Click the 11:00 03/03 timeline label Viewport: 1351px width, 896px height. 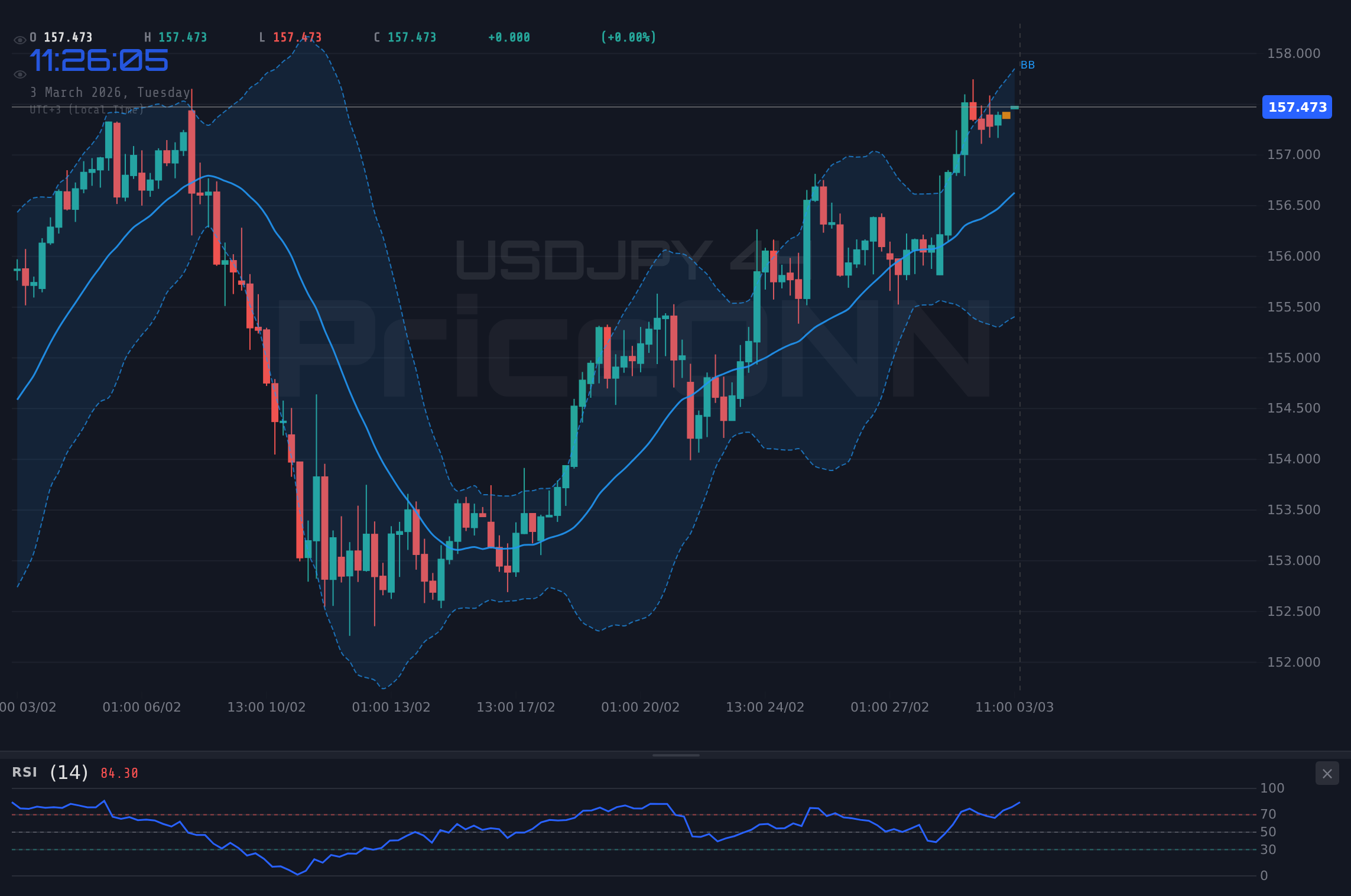pyautogui.click(x=1015, y=706)
